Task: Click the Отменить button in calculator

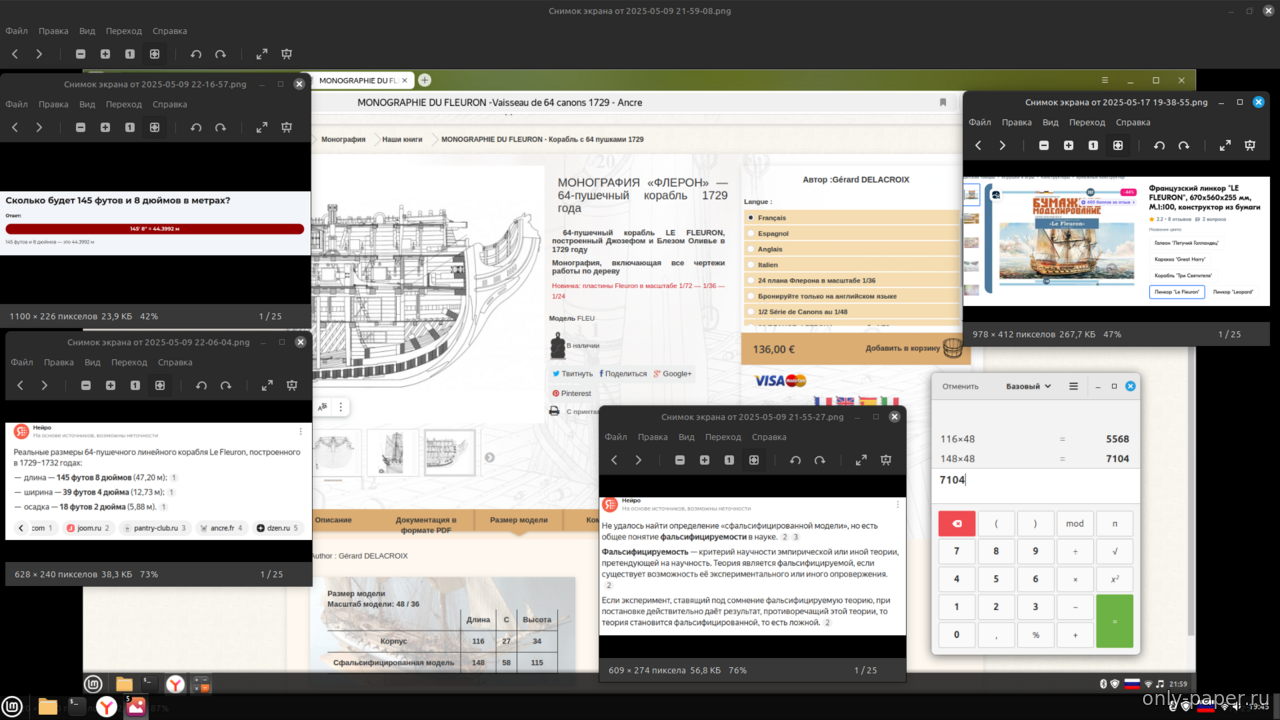Action: click(960, 386)
